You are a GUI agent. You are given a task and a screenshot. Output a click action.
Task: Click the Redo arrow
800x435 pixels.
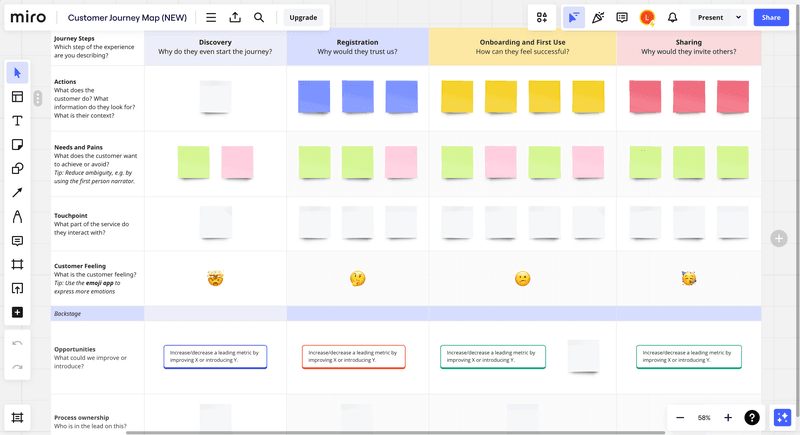point(17,367)
